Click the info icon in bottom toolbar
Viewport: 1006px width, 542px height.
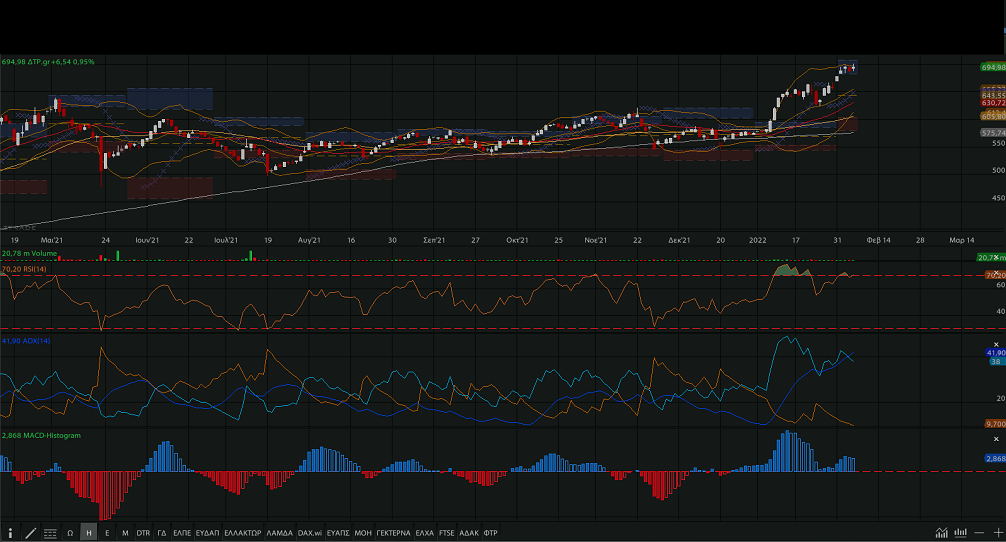10,533
